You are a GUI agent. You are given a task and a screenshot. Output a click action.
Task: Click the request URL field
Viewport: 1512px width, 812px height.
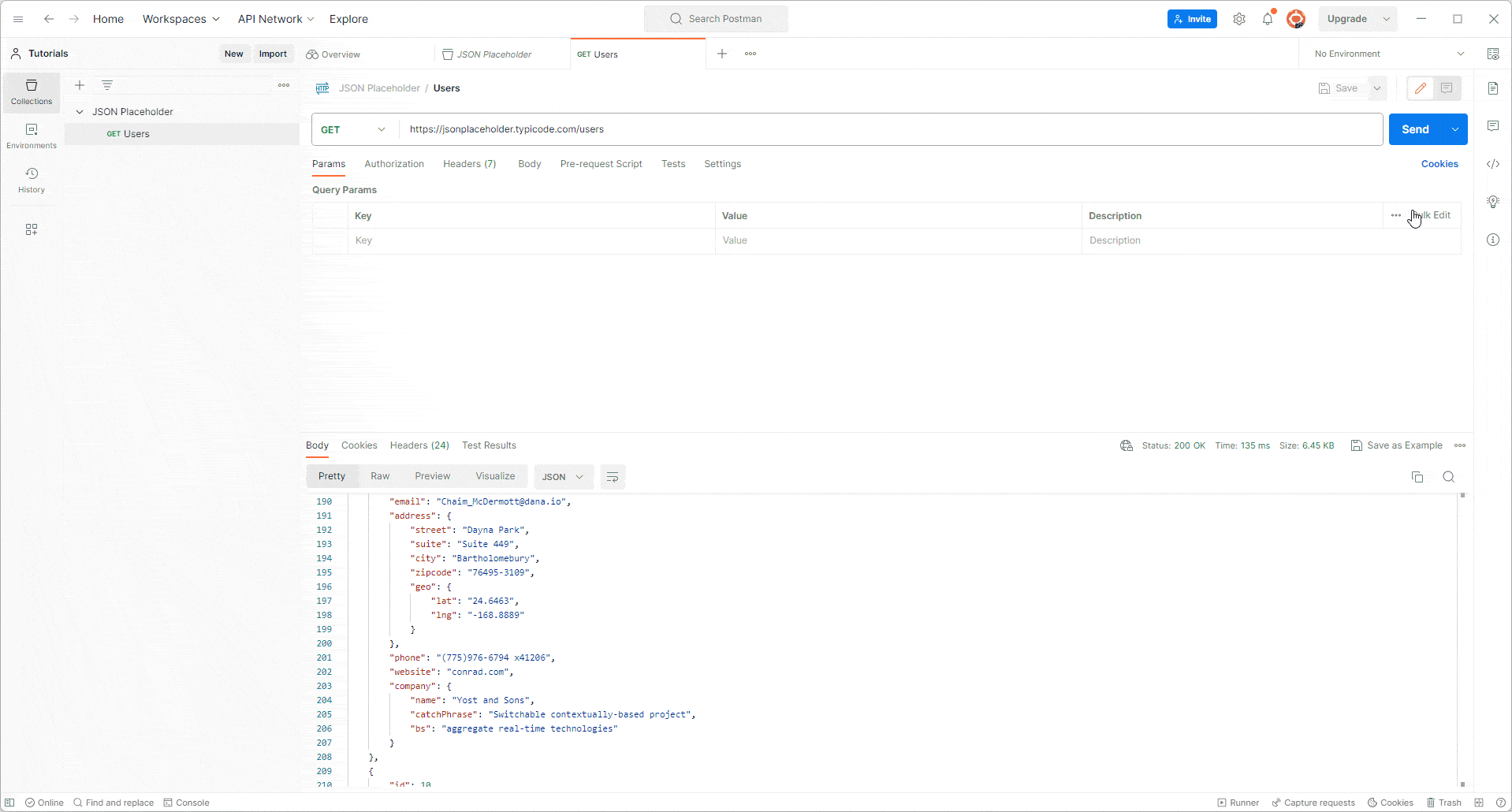coord(891,129)
